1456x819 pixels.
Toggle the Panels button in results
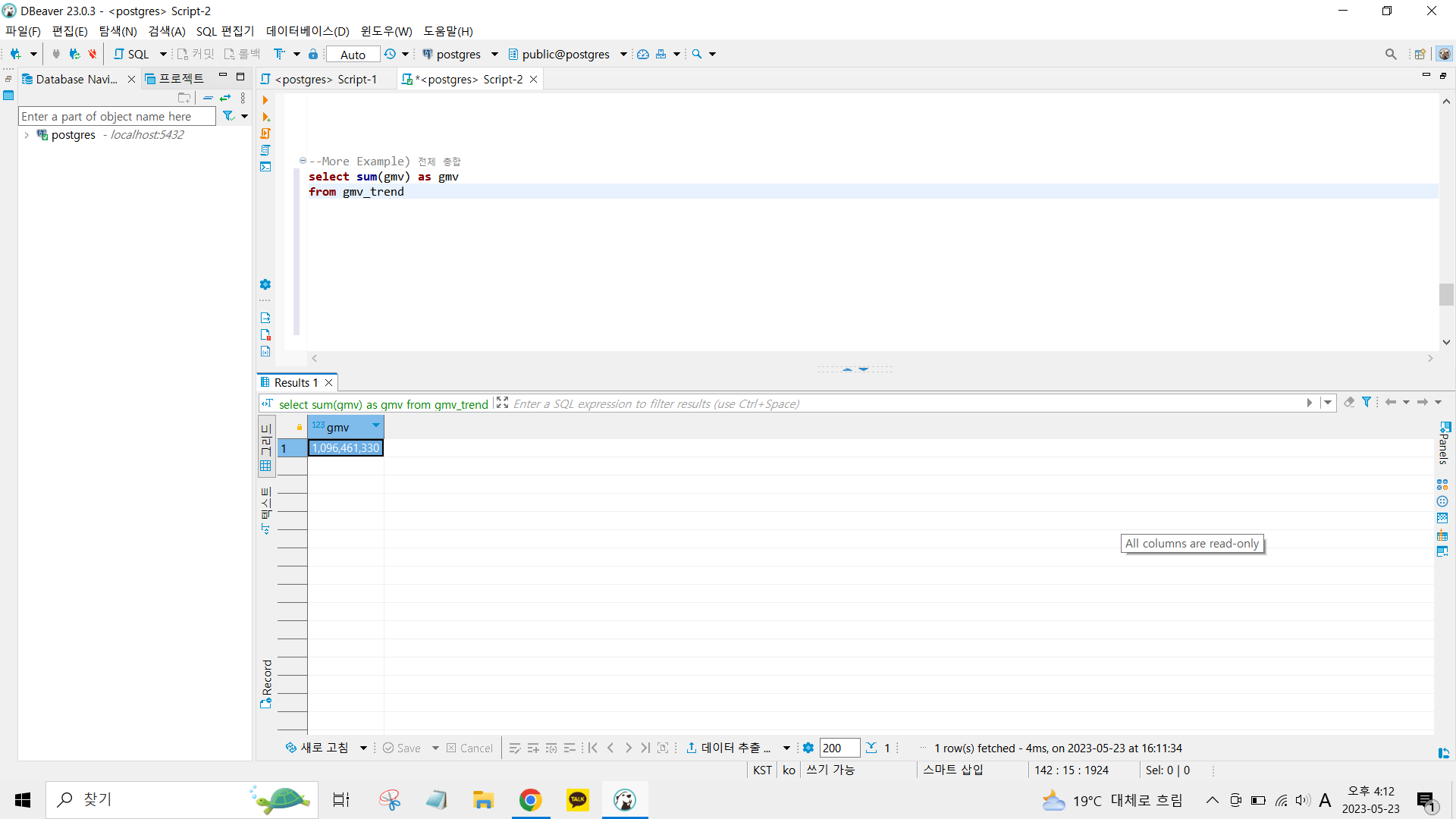click(1444, 443)
